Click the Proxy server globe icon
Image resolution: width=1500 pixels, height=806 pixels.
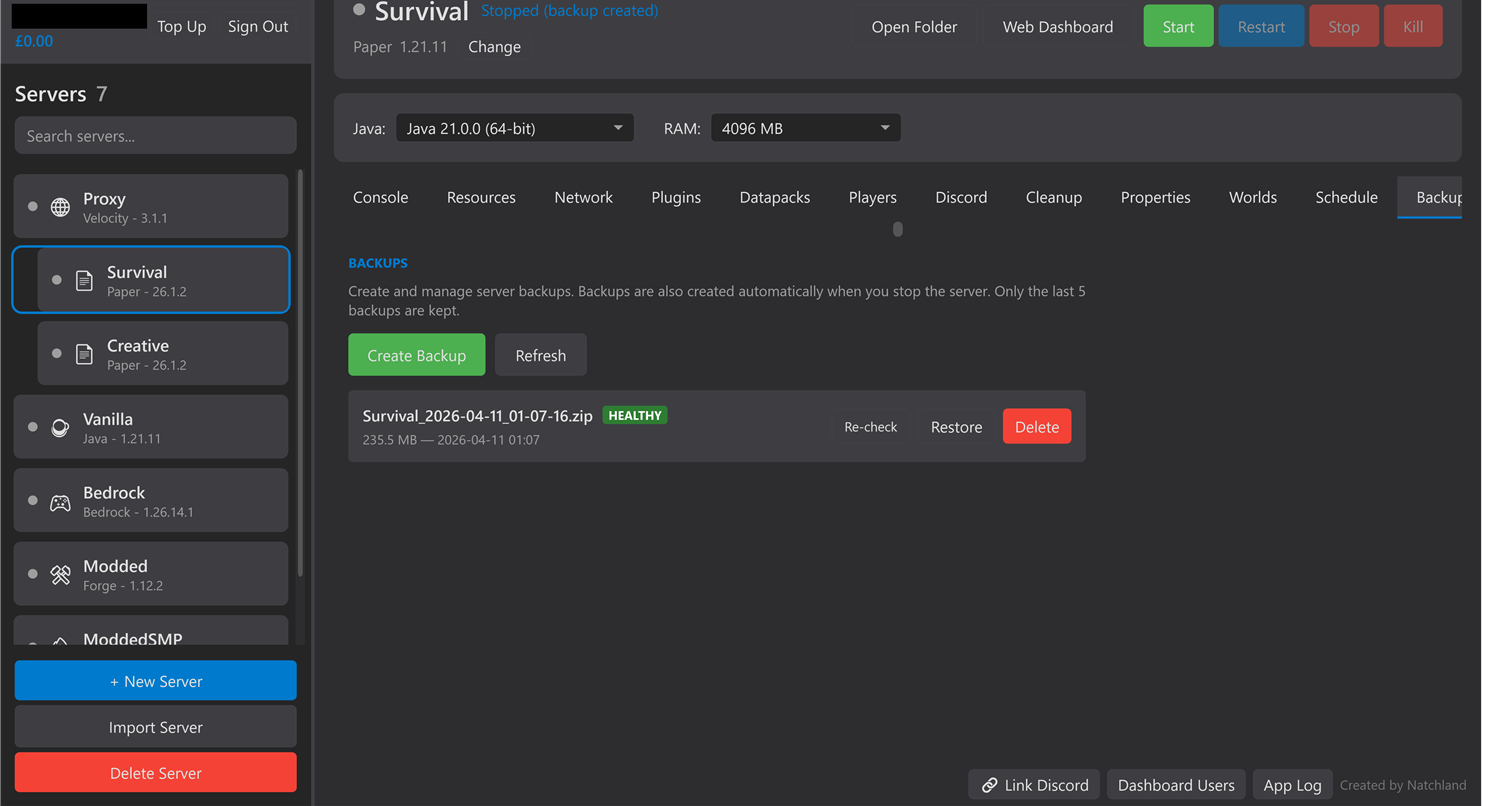point(58,205)
